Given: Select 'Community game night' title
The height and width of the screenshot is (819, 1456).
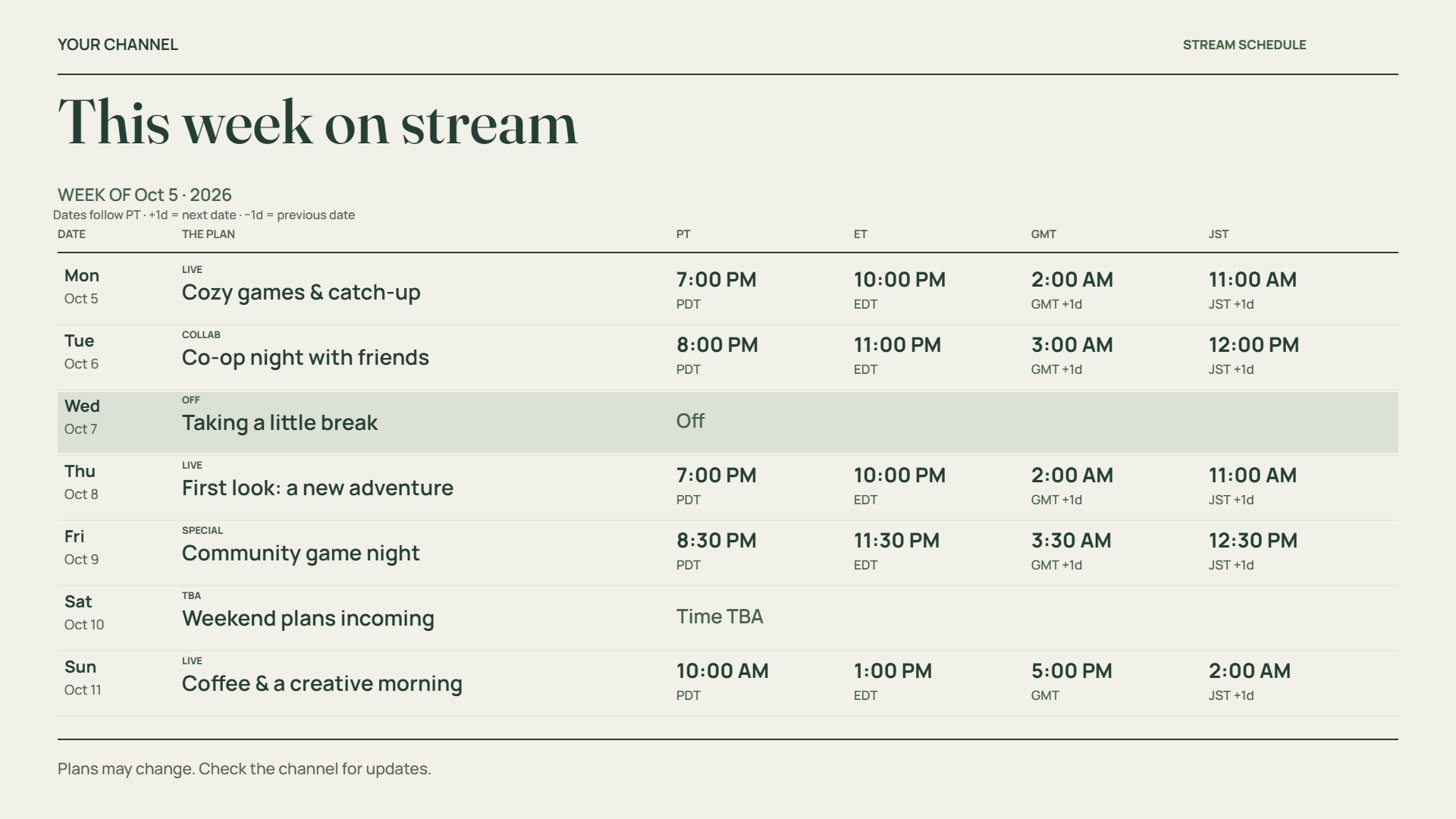Looking at the screenshot, I should (x=301, y=553).
